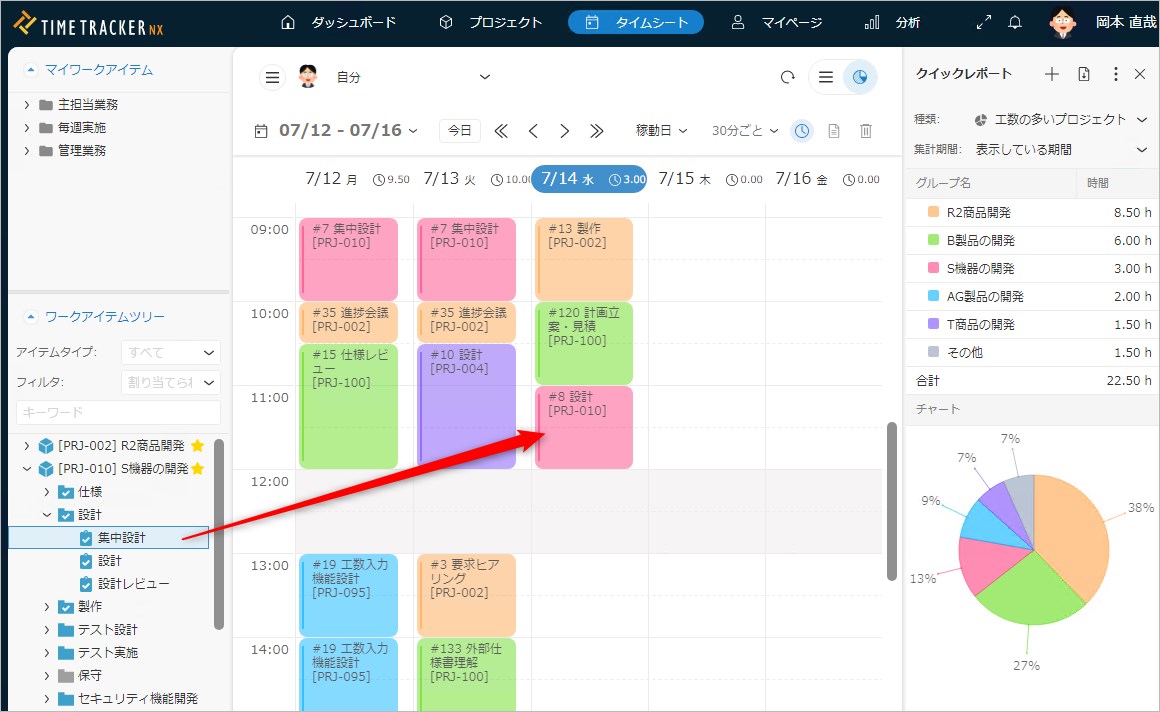The image size is (1160, 712).
Task: Open quick report more options menu
Action: [x=1115, y=74]
